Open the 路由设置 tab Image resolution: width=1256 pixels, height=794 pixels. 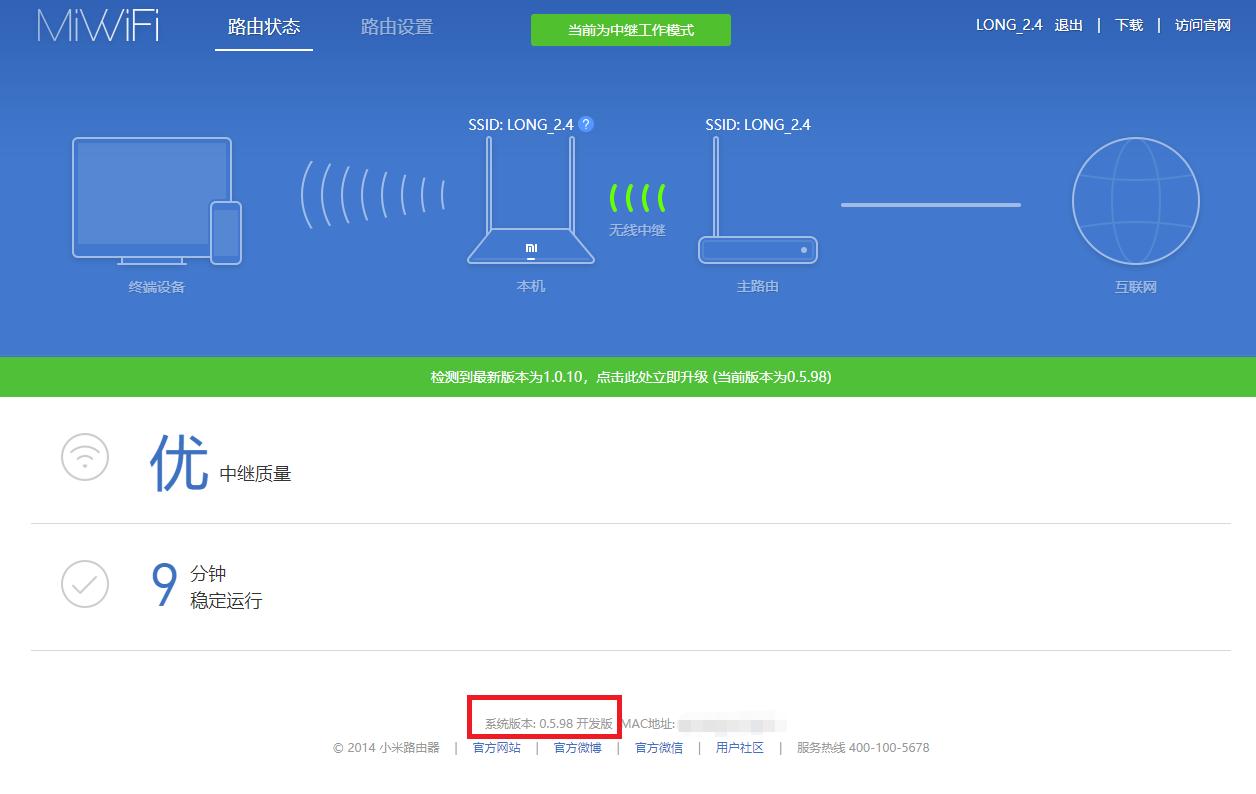pyautogui.click(x=394, y=27)
